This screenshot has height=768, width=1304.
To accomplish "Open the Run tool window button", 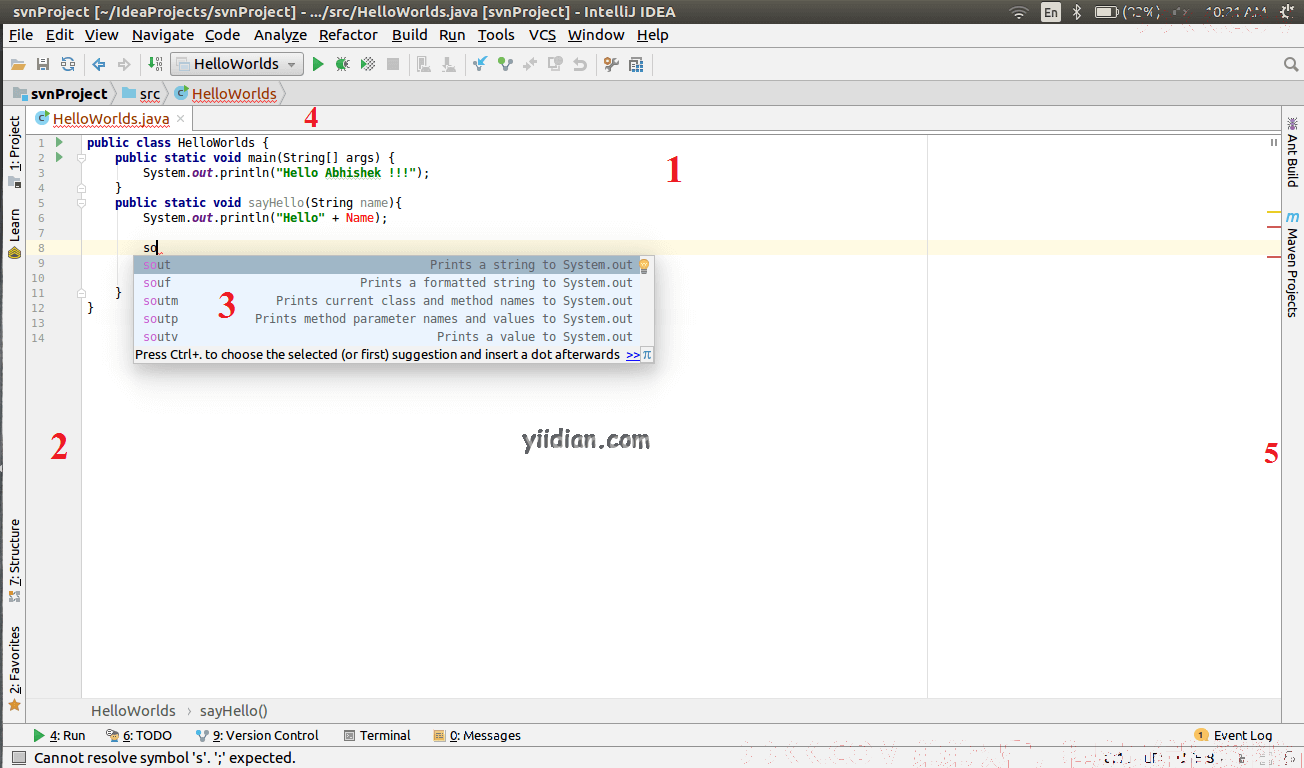I will [60, 735].
